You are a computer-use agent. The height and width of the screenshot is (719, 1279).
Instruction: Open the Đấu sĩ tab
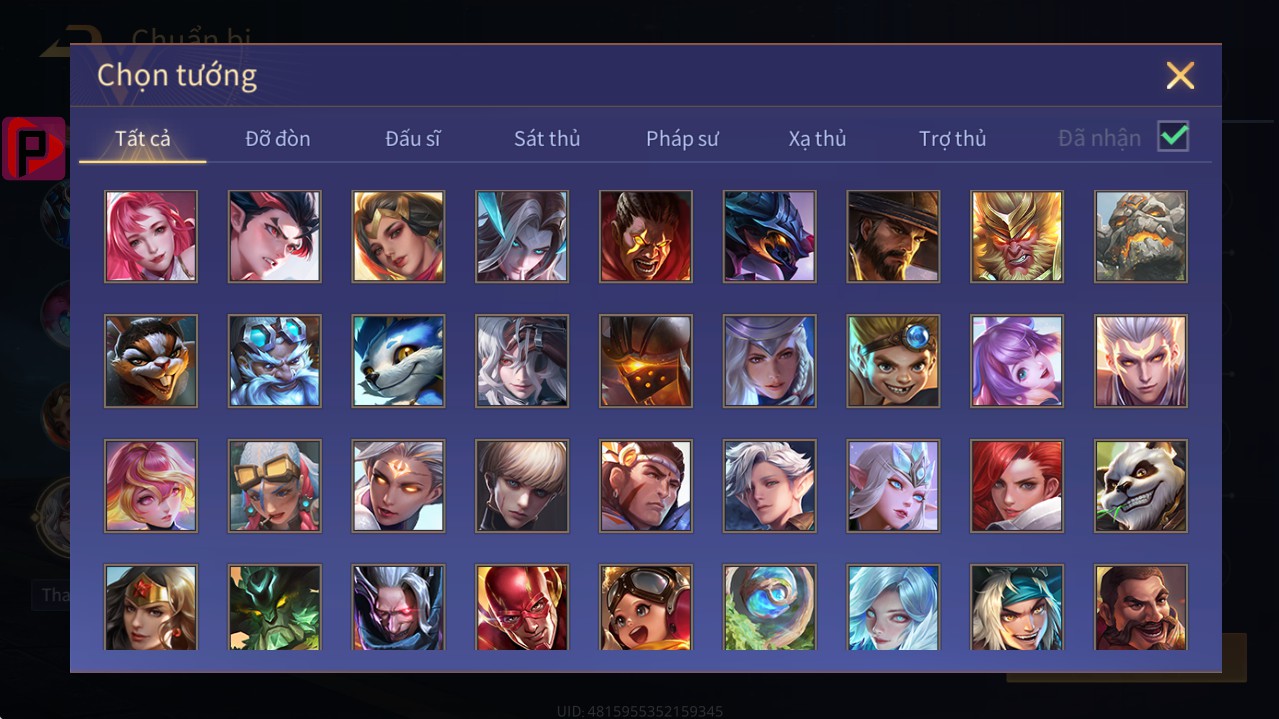pyautogui.click(x=413, y=139)
